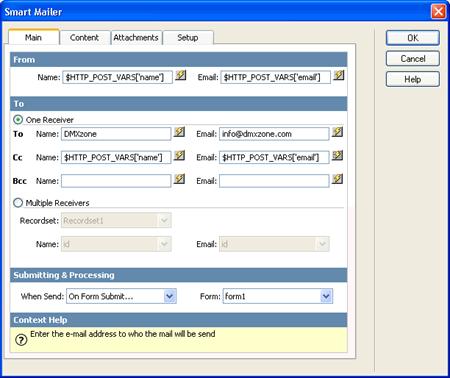Click the Cc Name input field

[116, 157]
